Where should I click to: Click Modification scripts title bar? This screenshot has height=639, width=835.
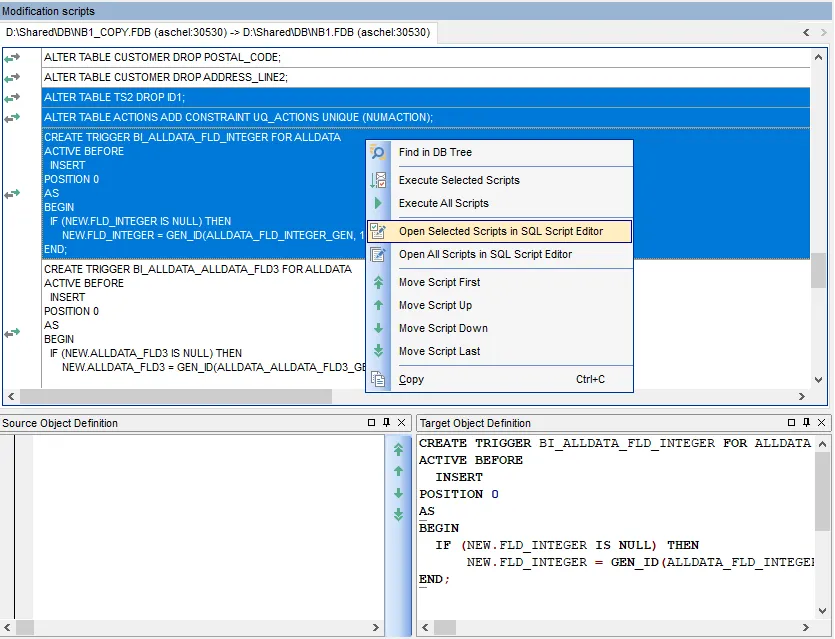pyautogui.click(x=418, y=11)
